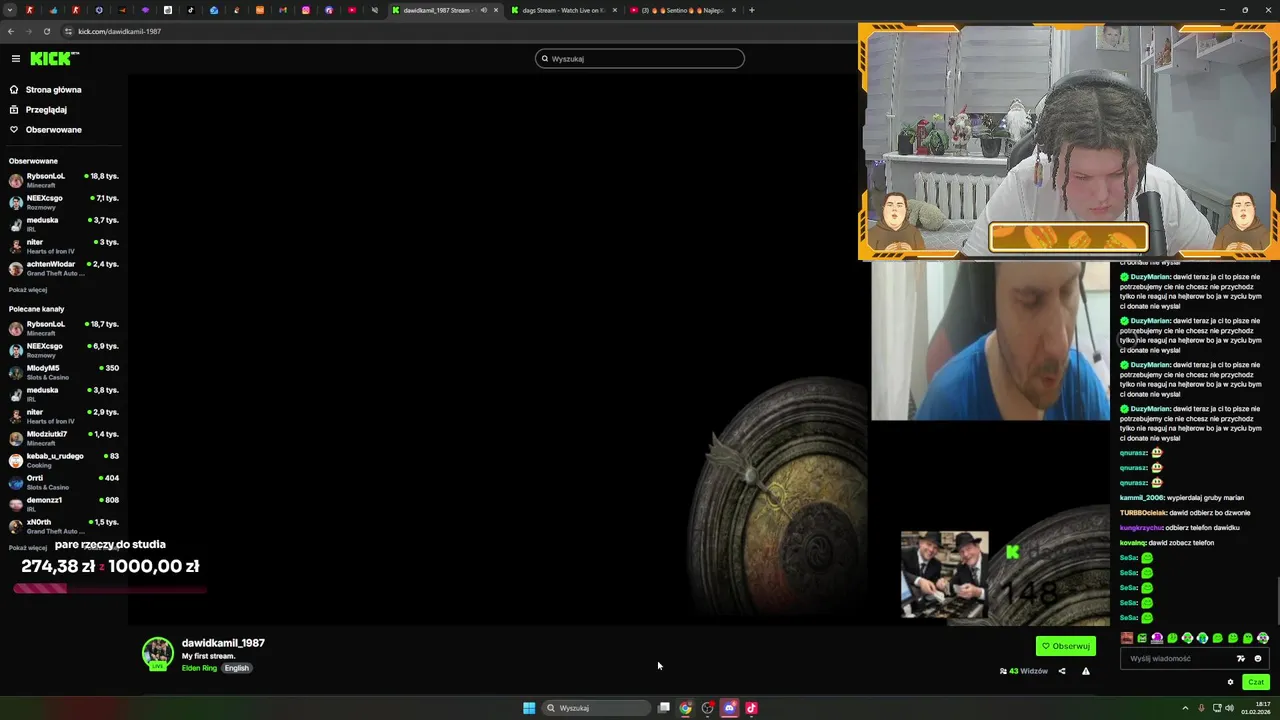Reload the page with refresh icon
The width and height of the screenshot is (1280, 720).
(47, 31)
